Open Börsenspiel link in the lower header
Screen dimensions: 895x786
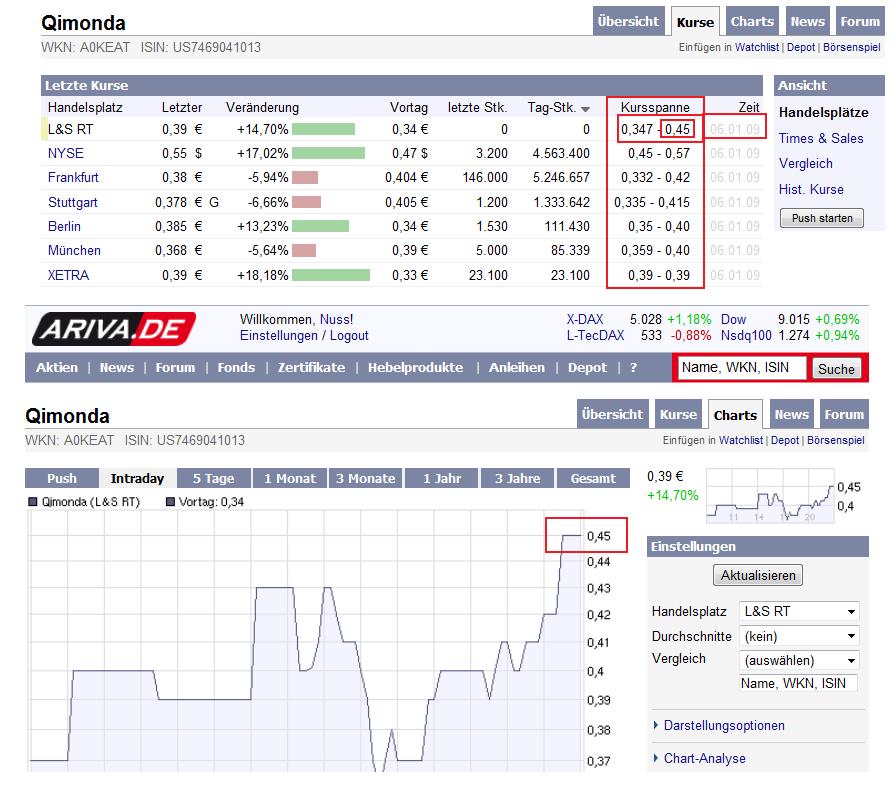coord(836,440)
